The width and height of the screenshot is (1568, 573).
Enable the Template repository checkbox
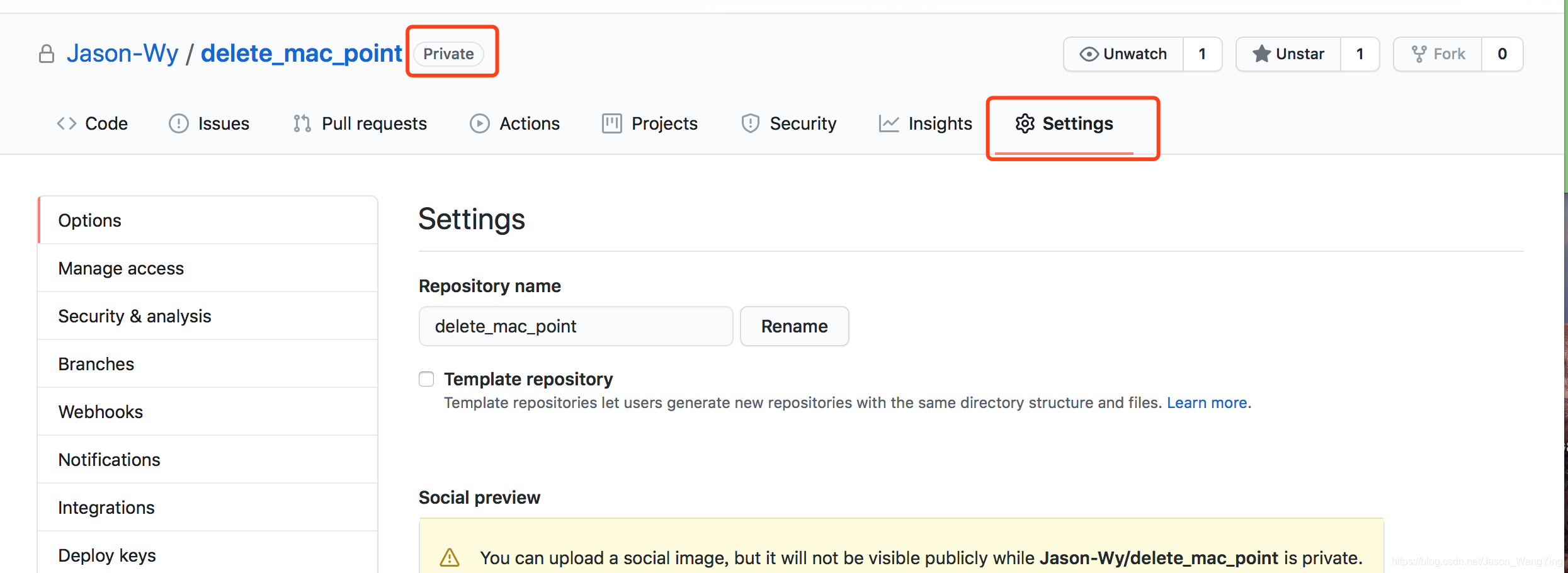426,379
